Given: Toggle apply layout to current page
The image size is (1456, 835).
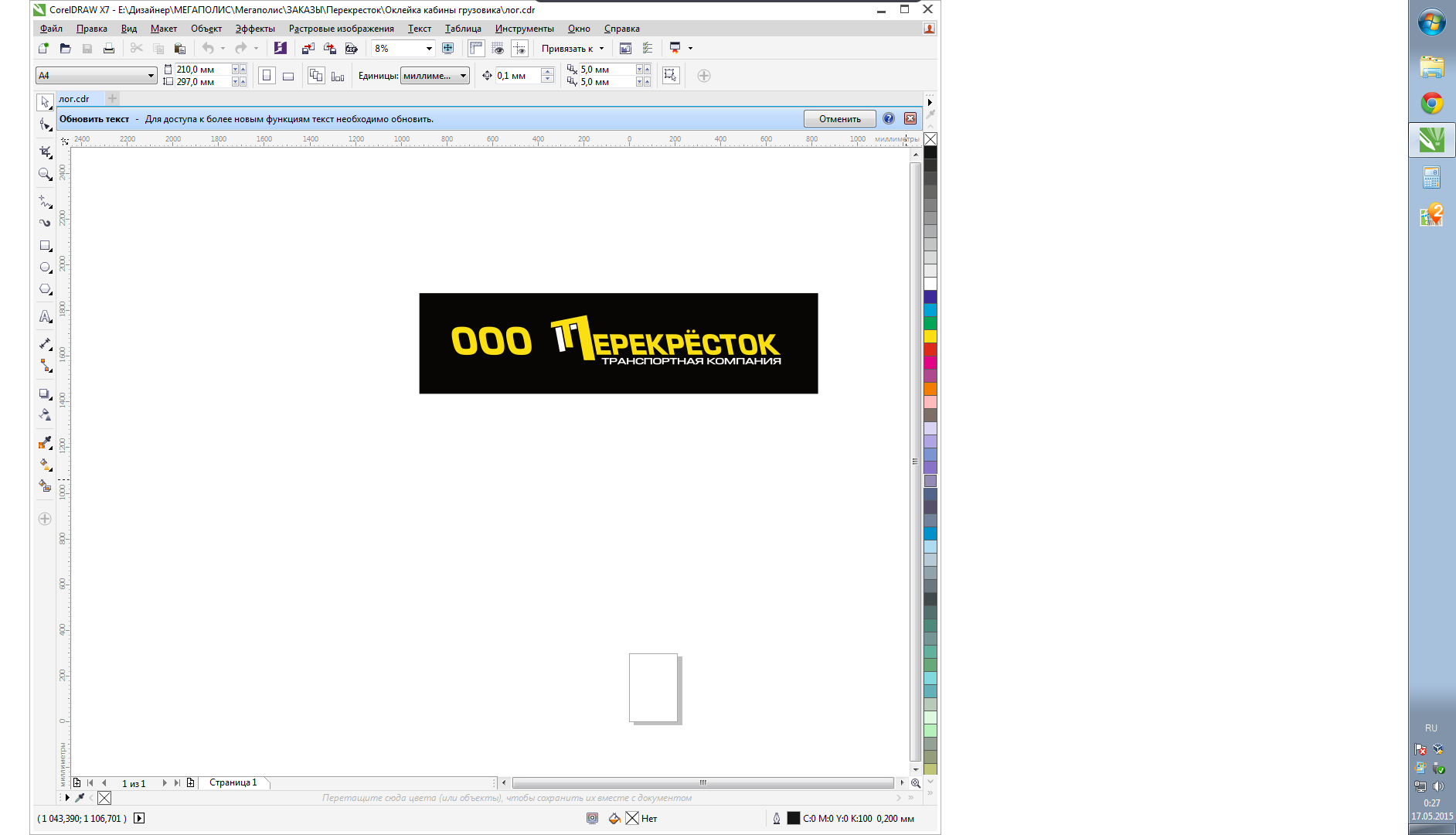Looking at the screenshot, I should pos(338,76).
